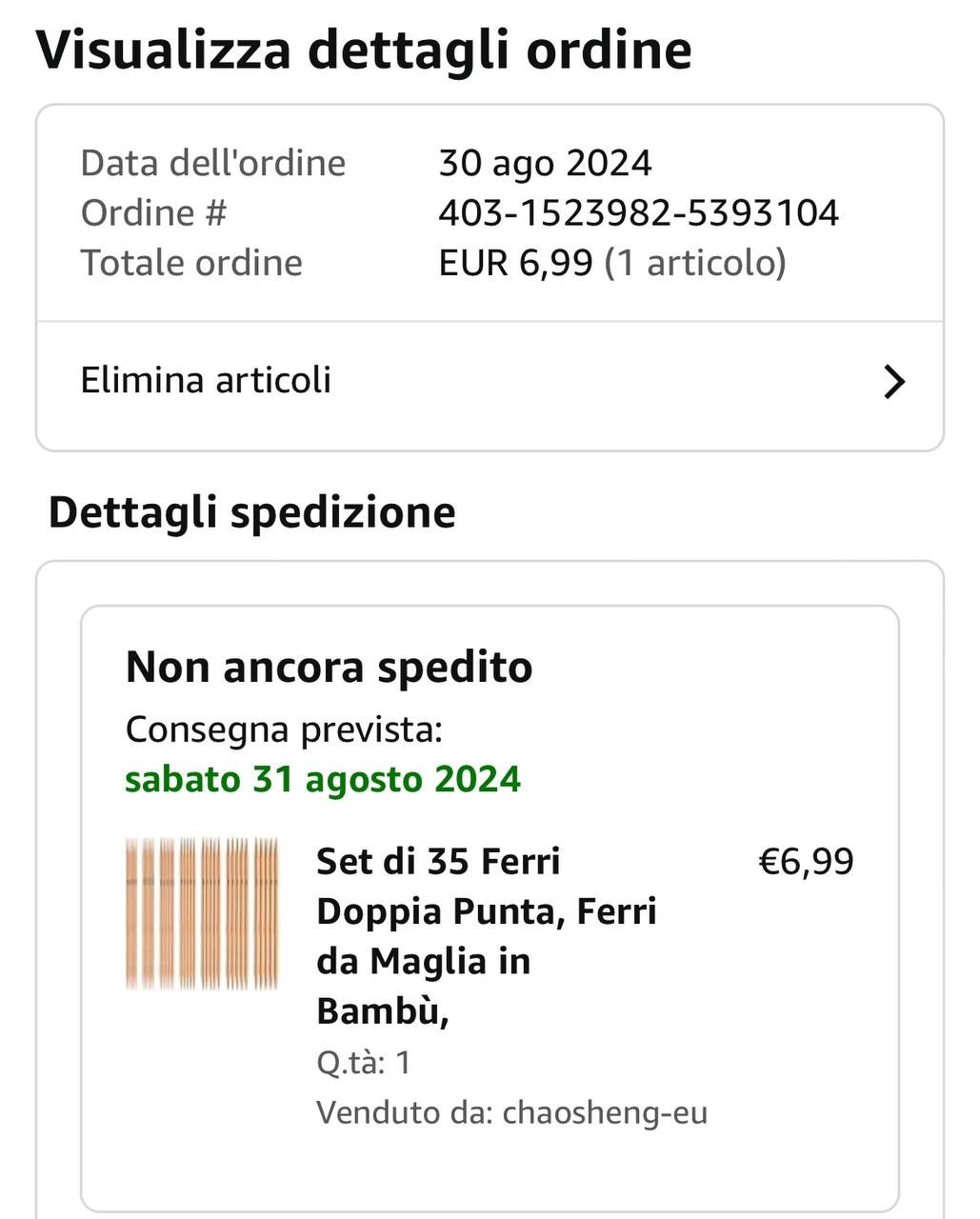
Task: Tap the Ordine # label
Action: coord(153,213)
